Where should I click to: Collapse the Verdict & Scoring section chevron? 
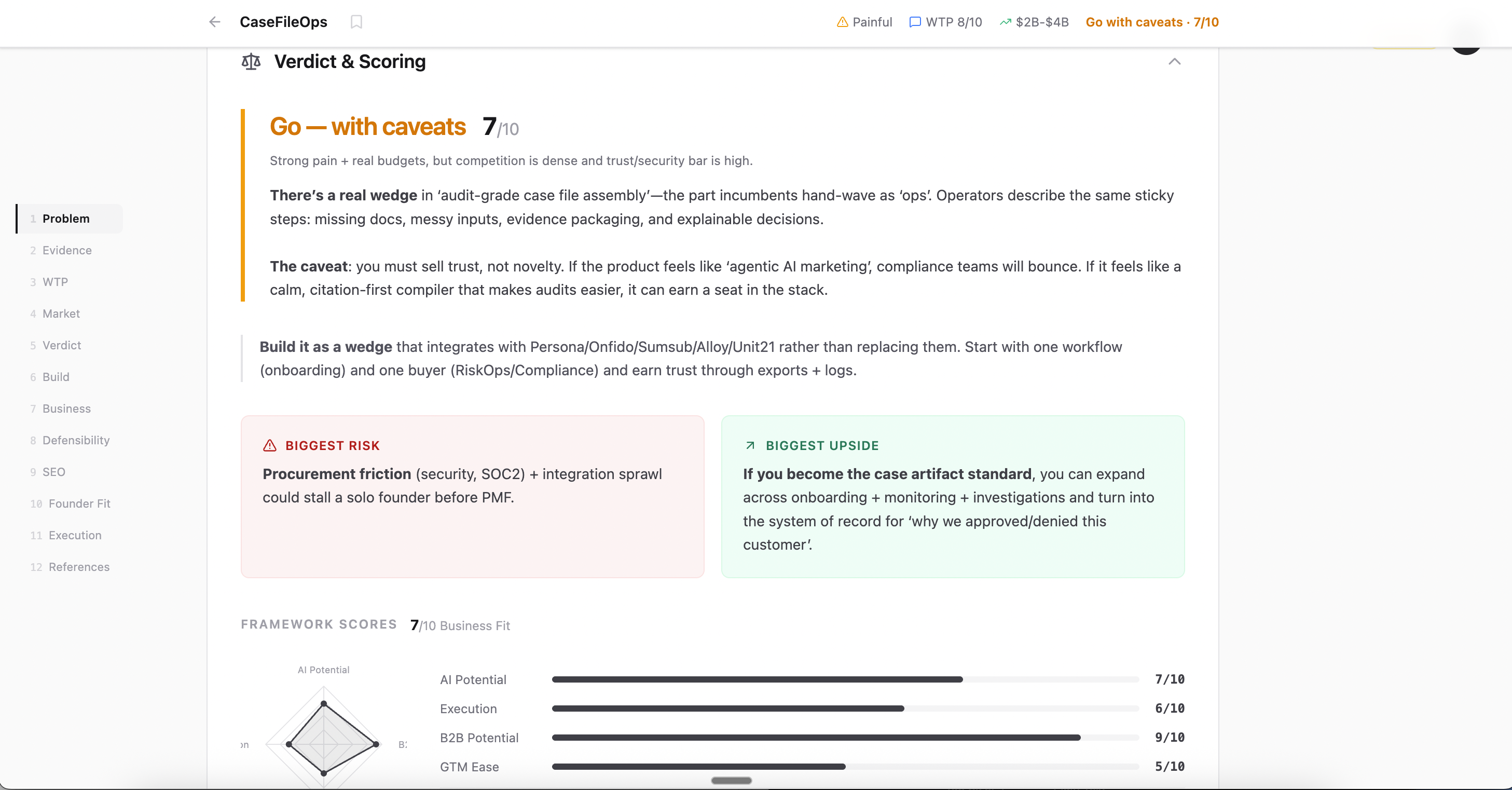(1174, 62)
